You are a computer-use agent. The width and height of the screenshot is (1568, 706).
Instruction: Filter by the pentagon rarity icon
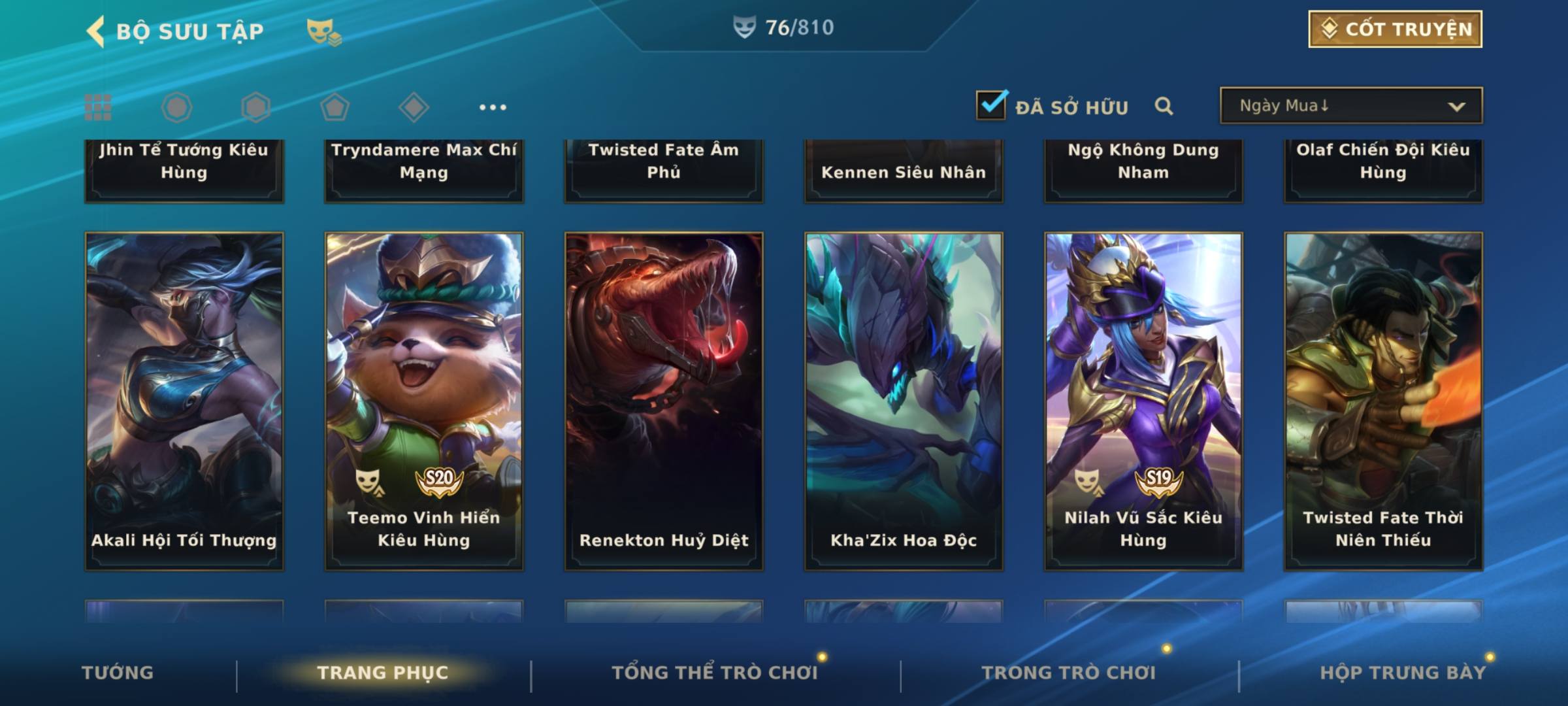tap(335, 107)
